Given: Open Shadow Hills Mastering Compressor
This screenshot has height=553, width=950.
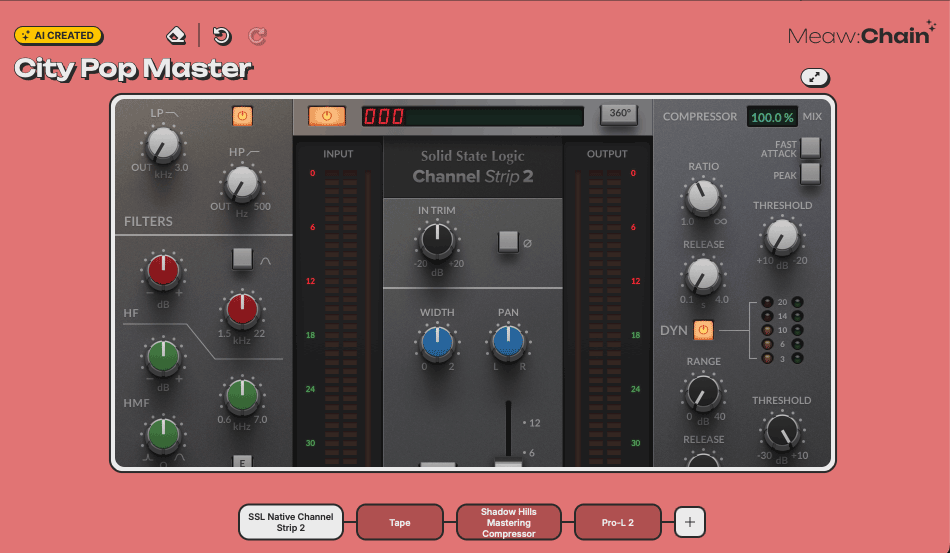Looking at the screenshot, I should pos(508,522).
